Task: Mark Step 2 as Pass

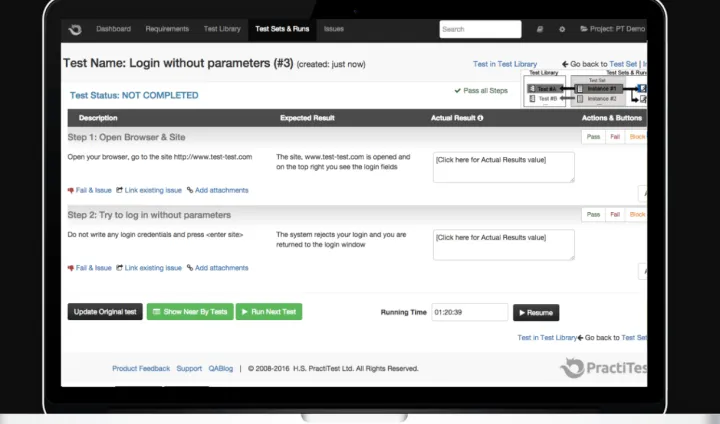Action: 593,215
